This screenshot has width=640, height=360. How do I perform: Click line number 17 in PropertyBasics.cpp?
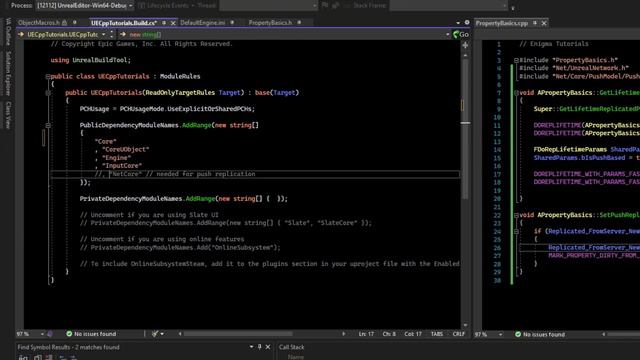[x=497, y=174]
